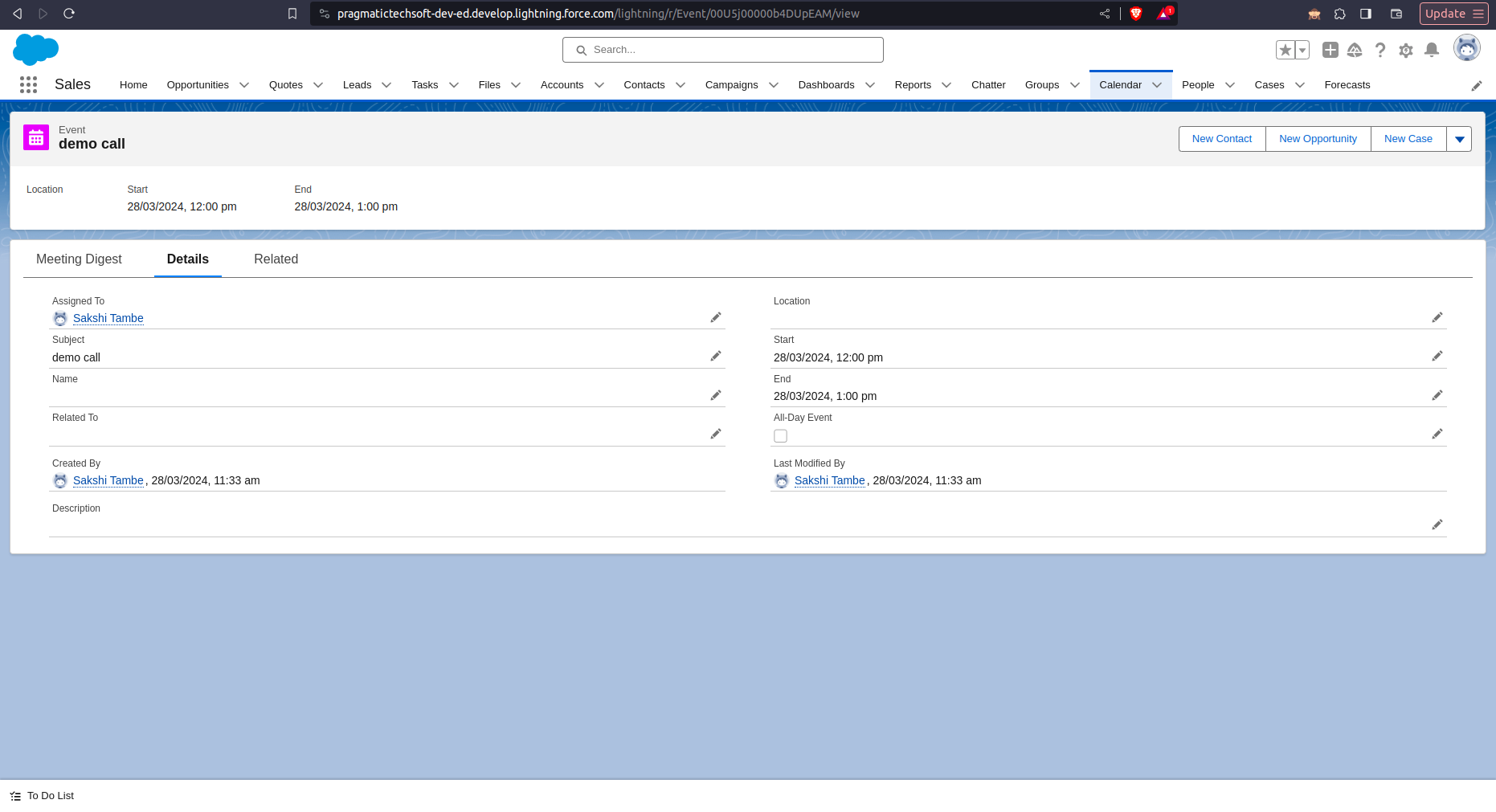1496x812 pixels.
Task: Expand the Opportunities tab chevron
Action: 244,85
